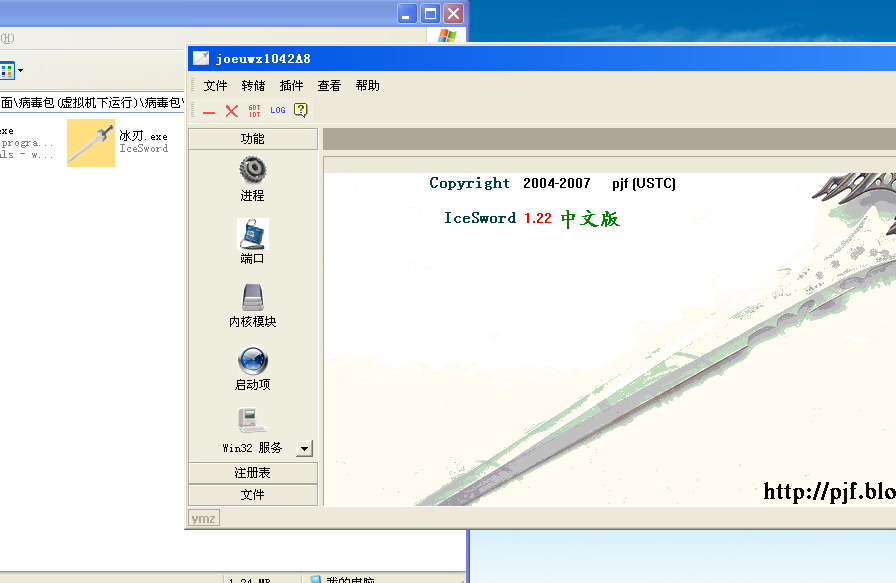
Task: Open the 转储 (Dump) menu
Action: pyautogui.click(x=253, y=86)
